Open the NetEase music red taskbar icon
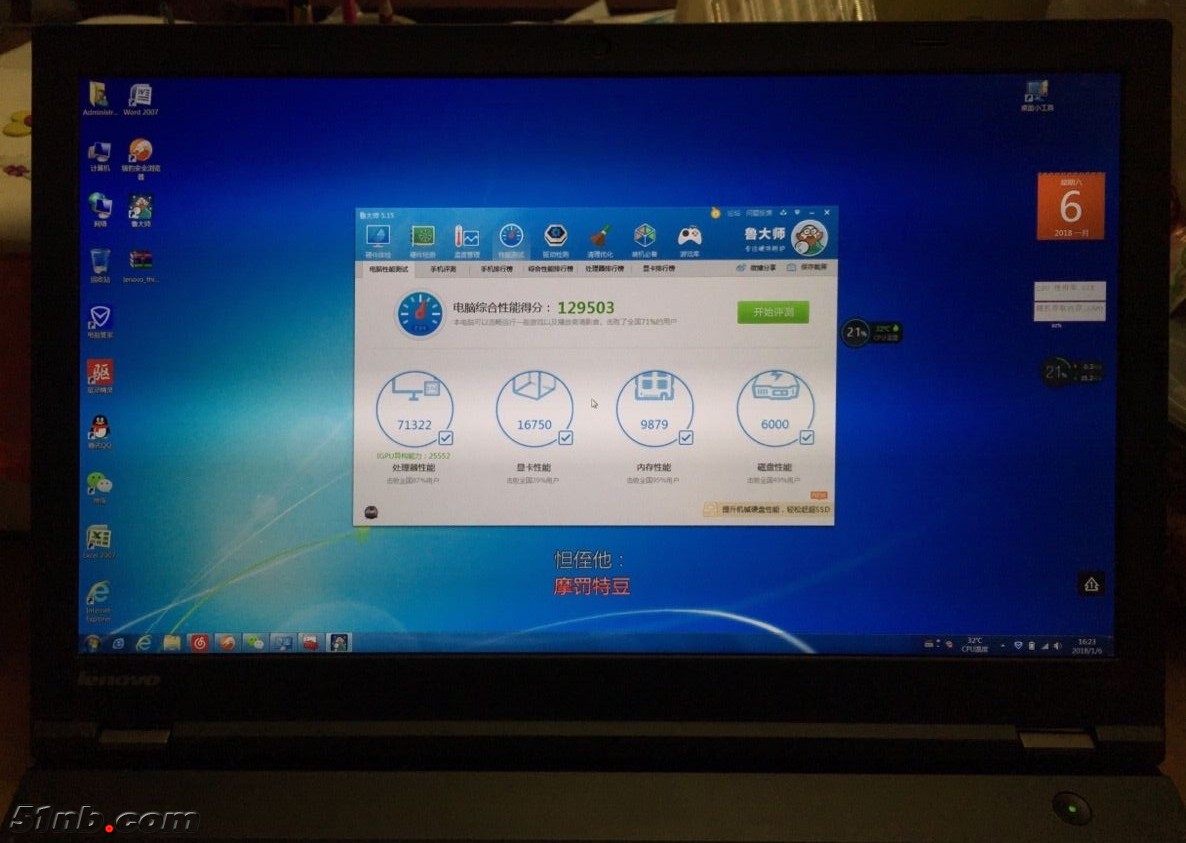The image size is (1186, 843). (x=199, y=643)
